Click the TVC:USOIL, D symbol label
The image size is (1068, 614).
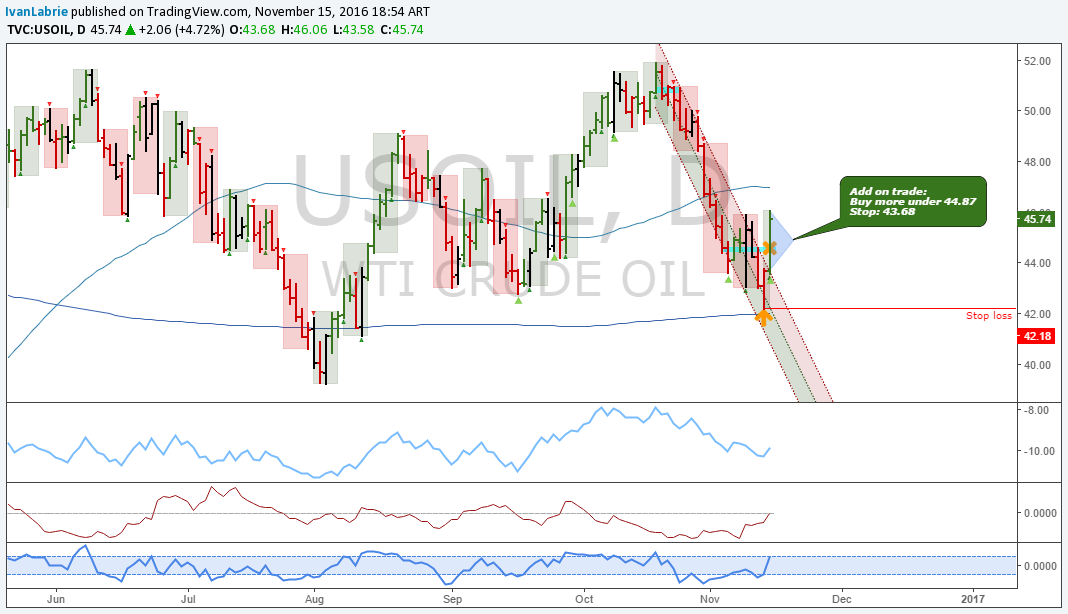coord(46,29)
